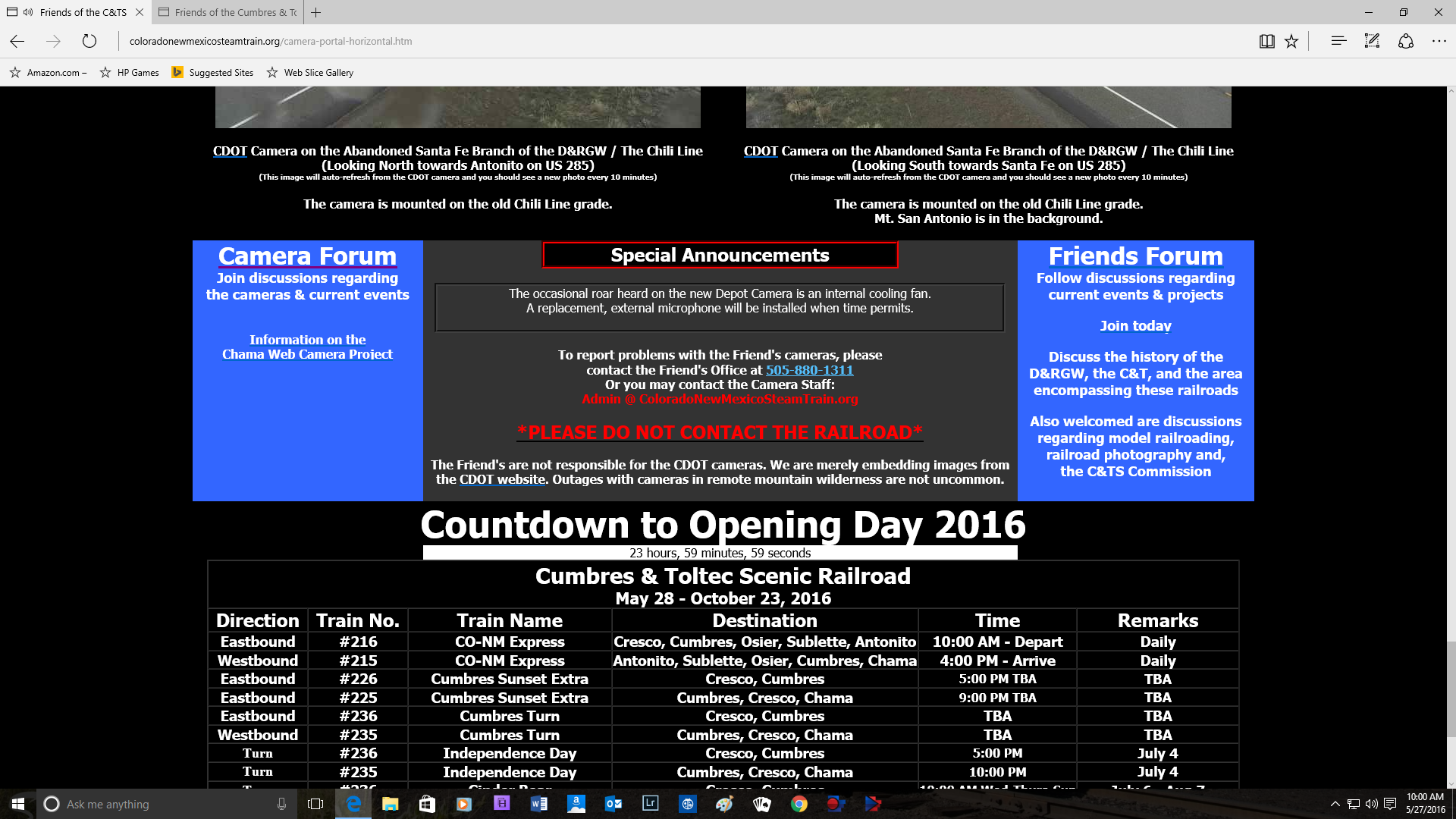Open Outlook from the taskbar
This screenshot has width=1456, height=819.
pos(613,804)
